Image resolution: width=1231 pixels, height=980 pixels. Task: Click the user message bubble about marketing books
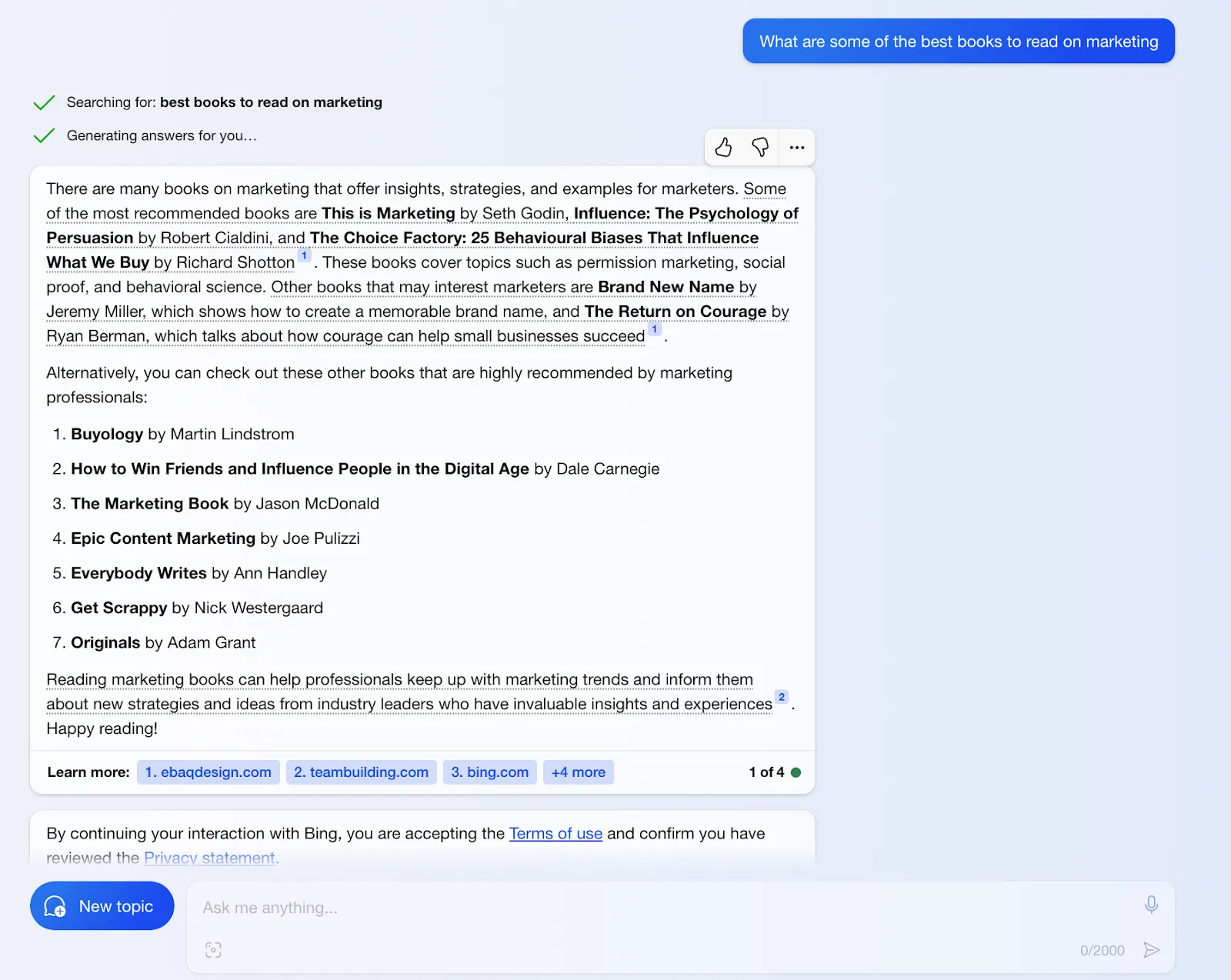pyautogui.click(x=959, y=42)
